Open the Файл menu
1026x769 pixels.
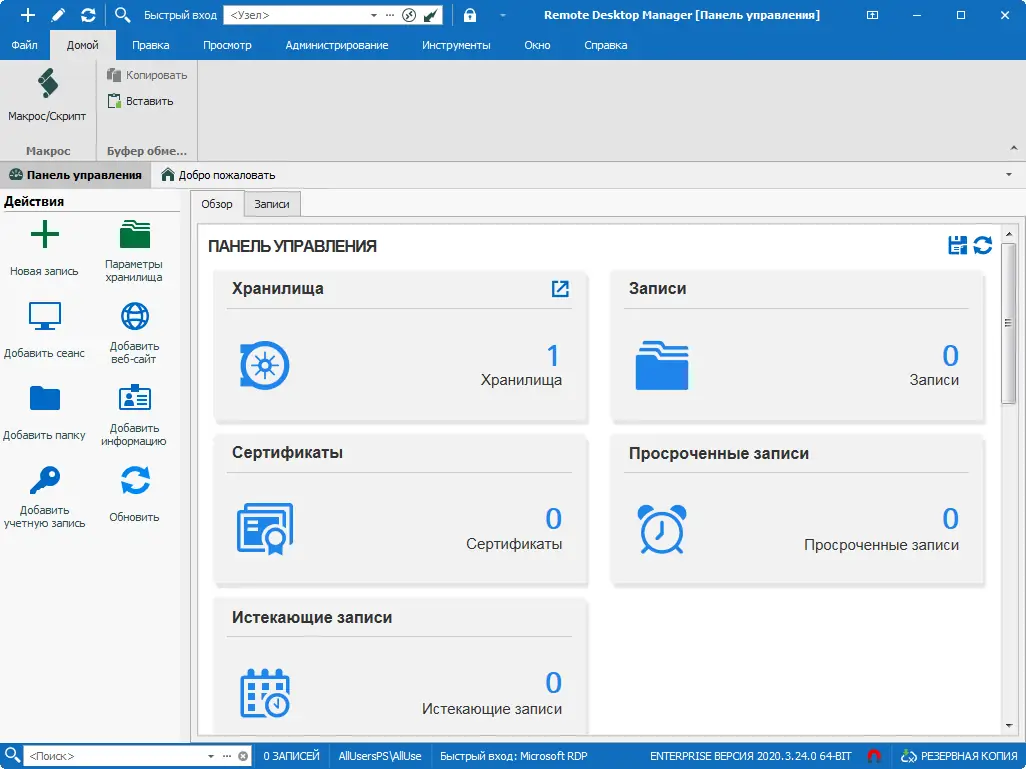point(24,45)
